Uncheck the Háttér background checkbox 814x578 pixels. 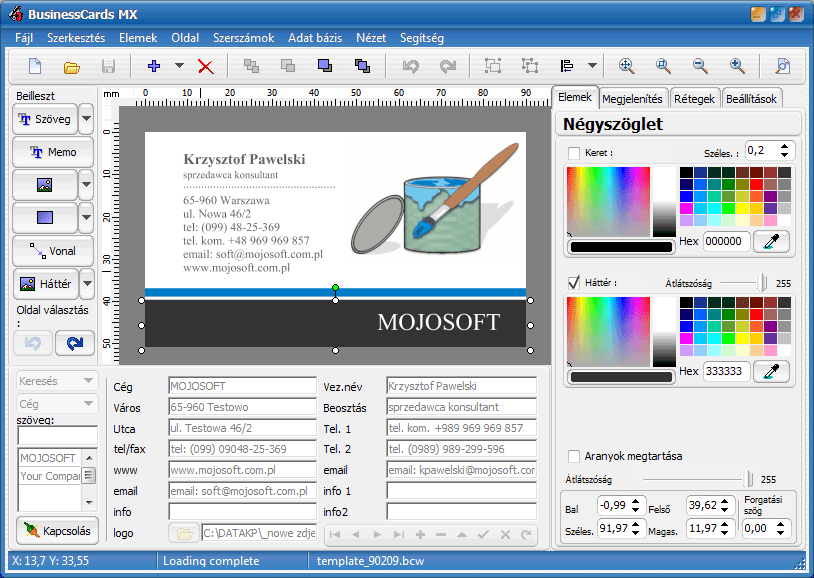coord(574,283)
